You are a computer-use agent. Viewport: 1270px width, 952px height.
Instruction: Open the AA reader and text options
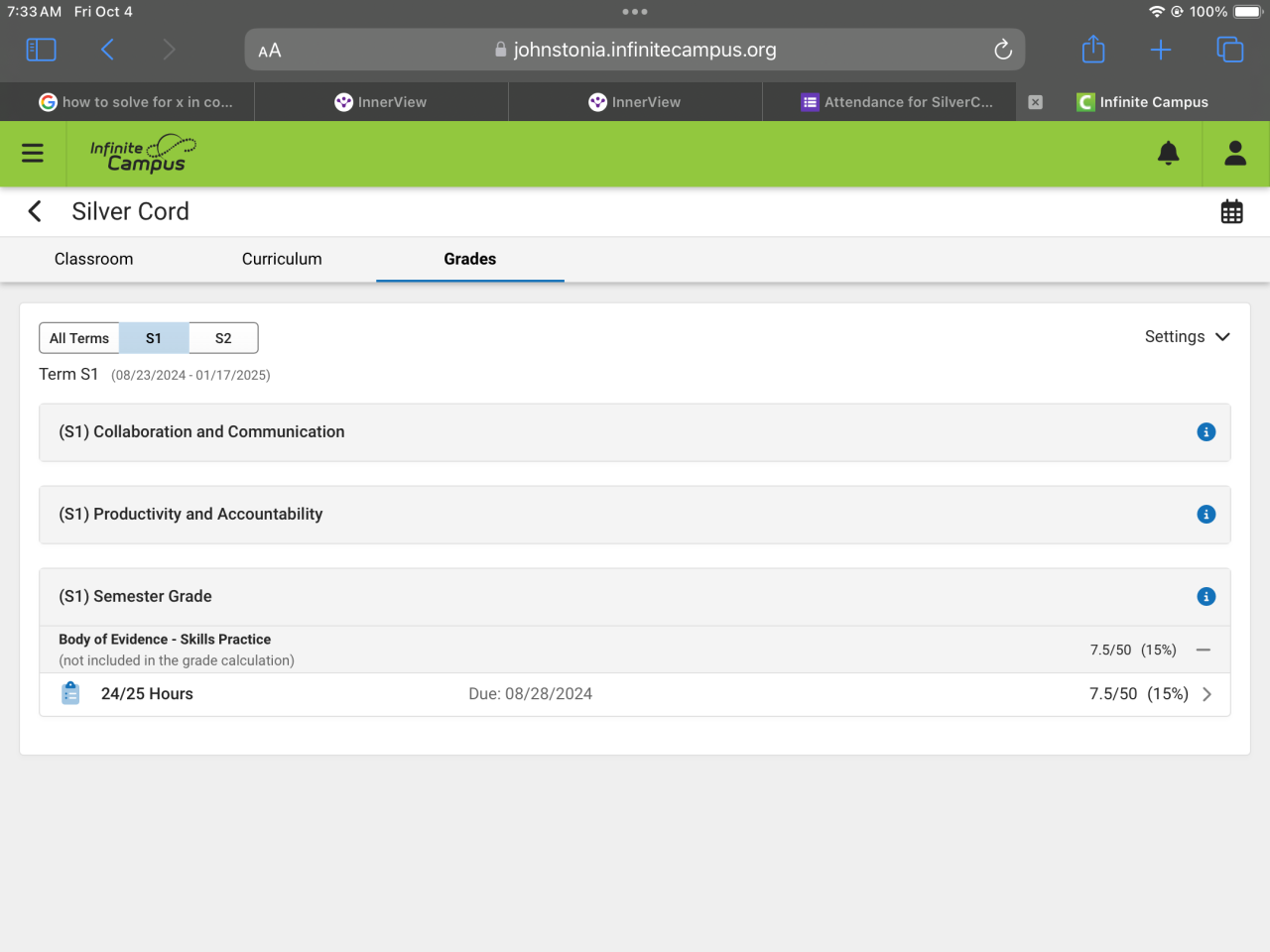tap(270, 51)
